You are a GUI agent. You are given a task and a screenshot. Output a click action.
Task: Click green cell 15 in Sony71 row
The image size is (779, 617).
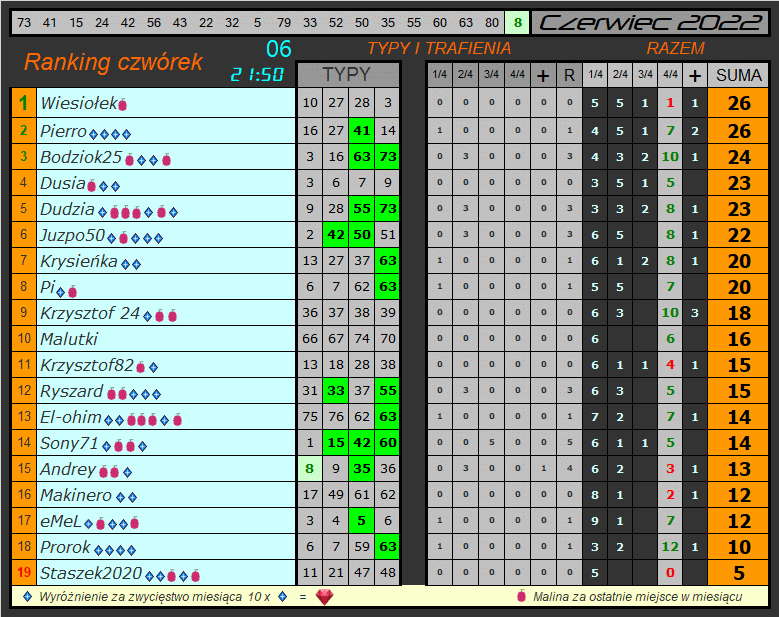(336, 442)
